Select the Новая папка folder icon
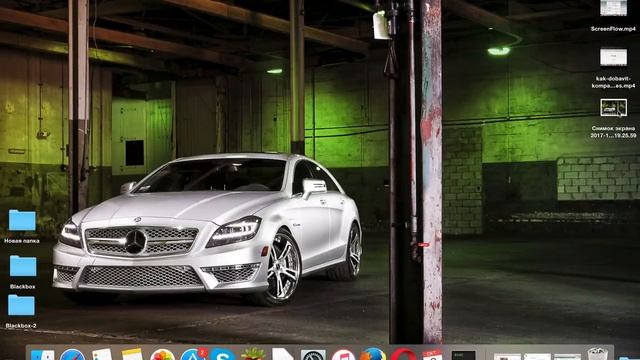The image size is (640, 360). (22, 220)
